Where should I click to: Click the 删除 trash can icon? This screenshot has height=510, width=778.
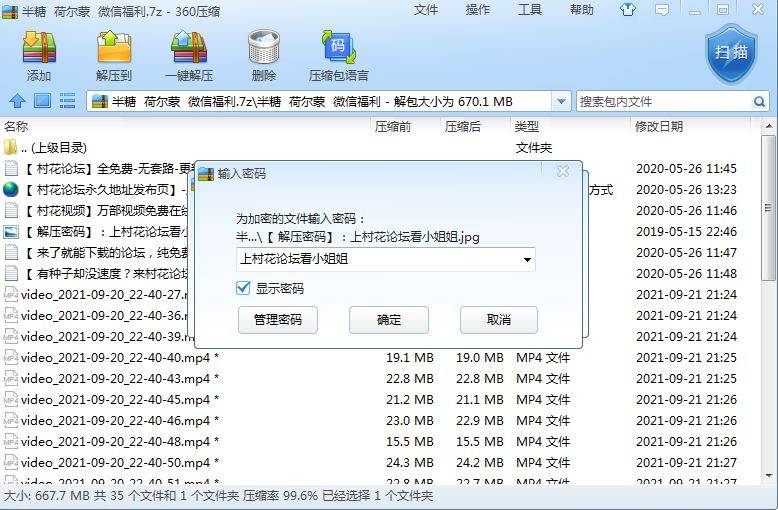point(263,50)
